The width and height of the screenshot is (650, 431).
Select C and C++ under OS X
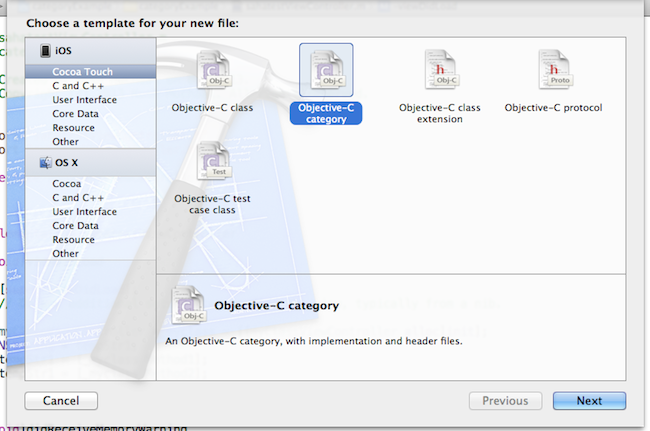(x=90, y=198)
